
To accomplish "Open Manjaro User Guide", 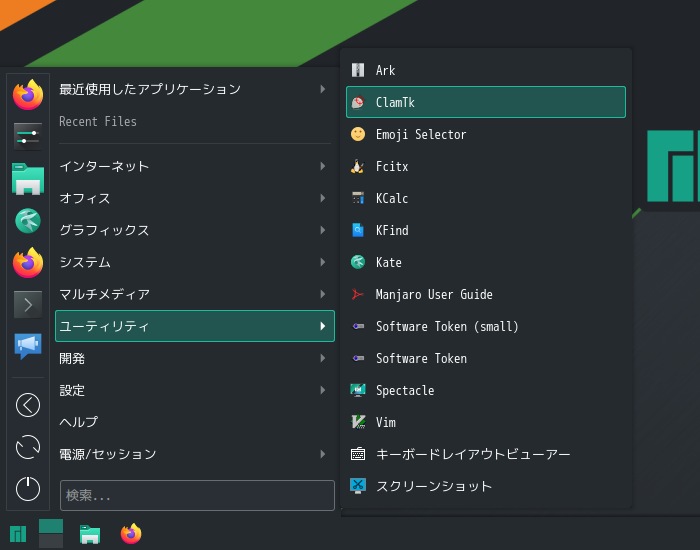I will tap(486, 295).
